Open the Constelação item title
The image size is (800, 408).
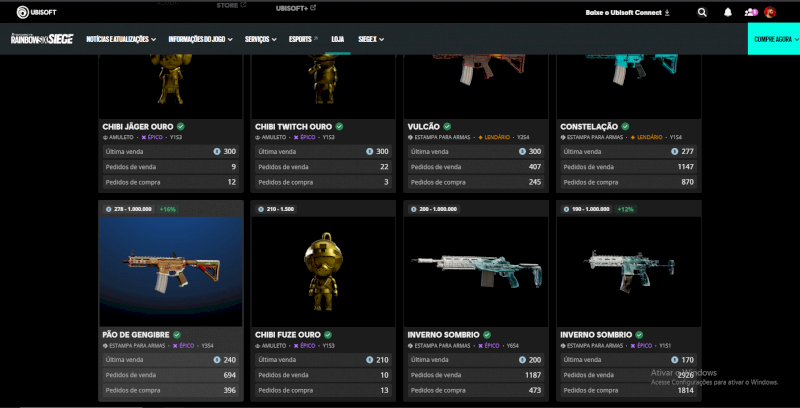coord(590,127)
